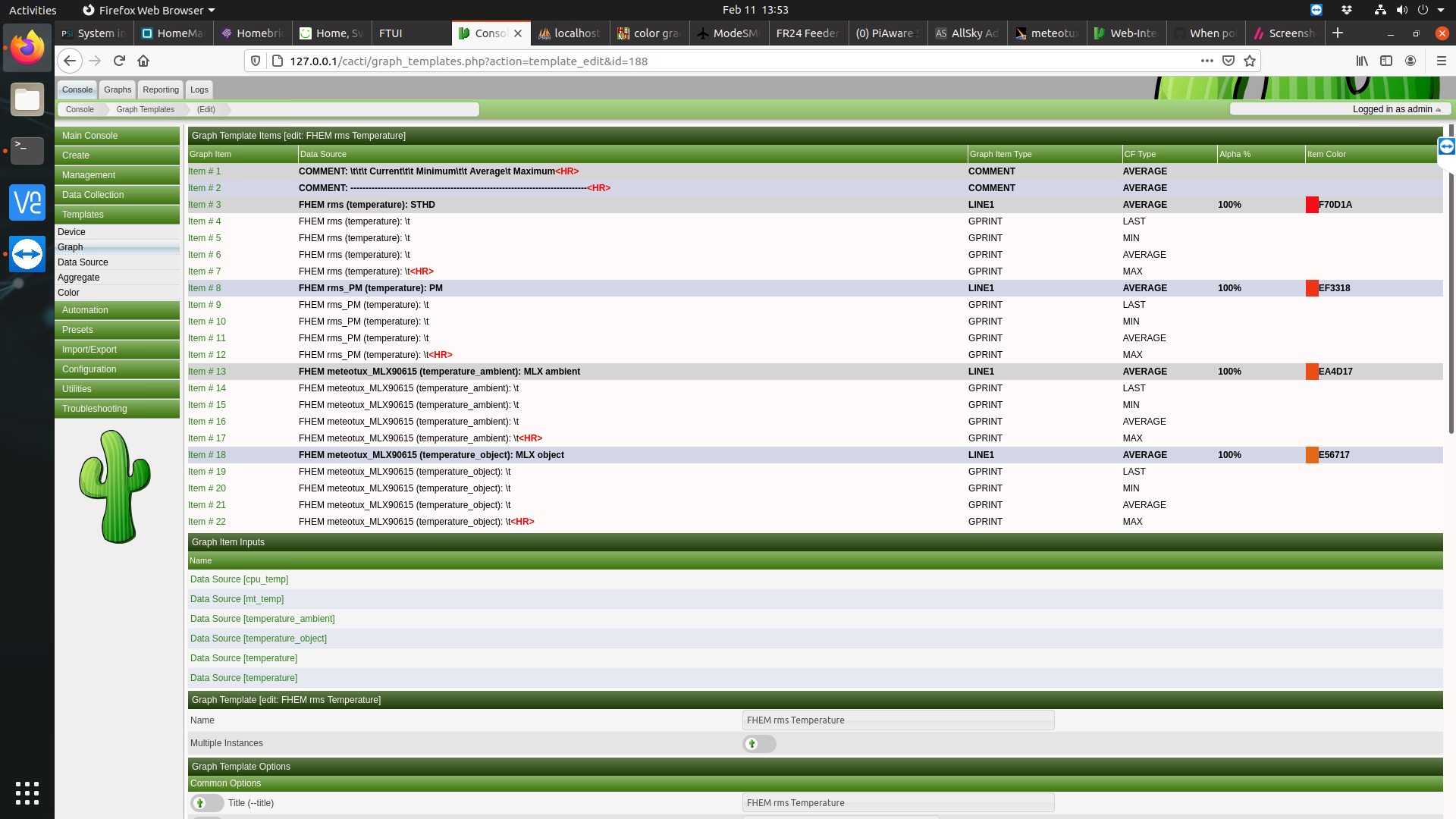Click the tracking protection shield icon
Viewport: 1456px width, 819px height.
pos(256,61)
